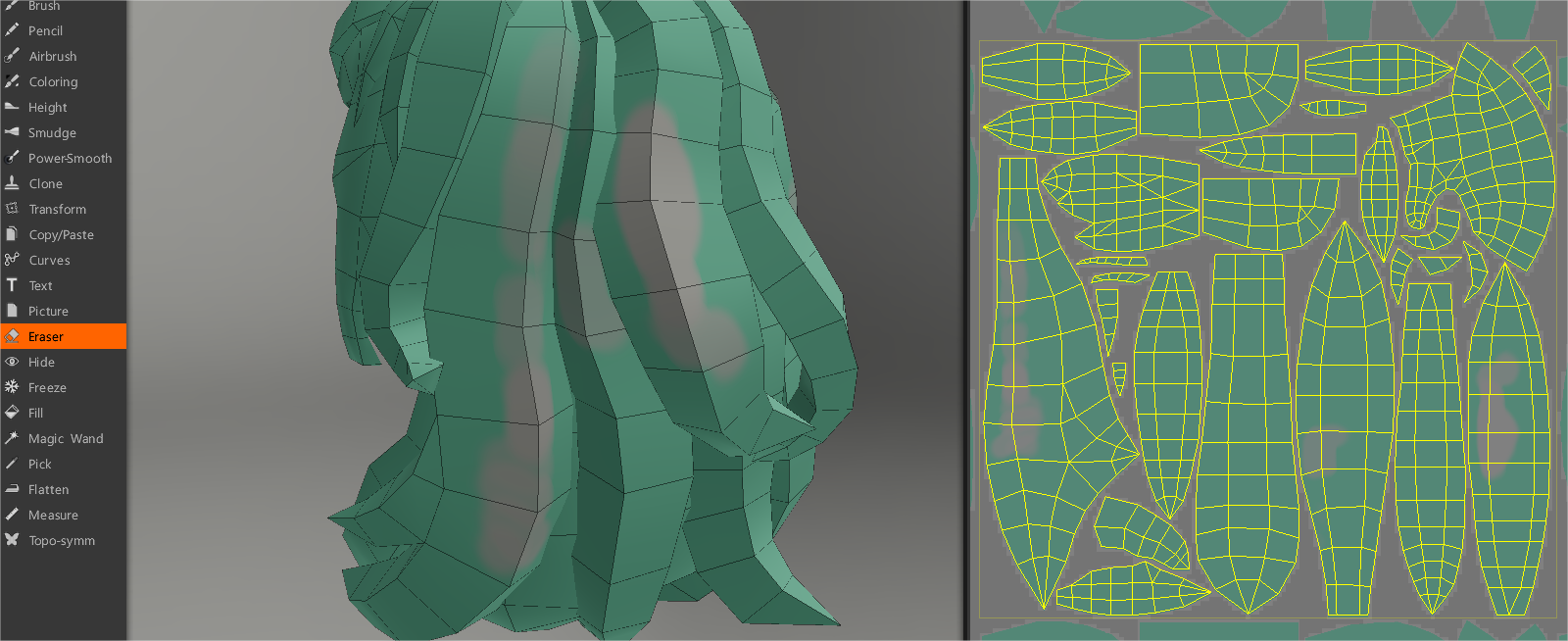Click the divider between viewport and UV panel
Image resolution: width=1568 pixels, height=641 pixels.
click(966, 320)
